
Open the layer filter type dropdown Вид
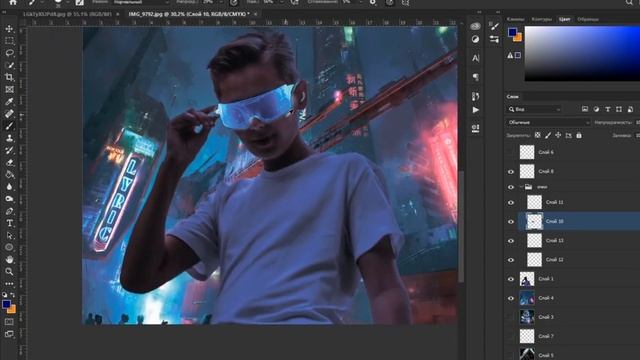click(534, 109)
